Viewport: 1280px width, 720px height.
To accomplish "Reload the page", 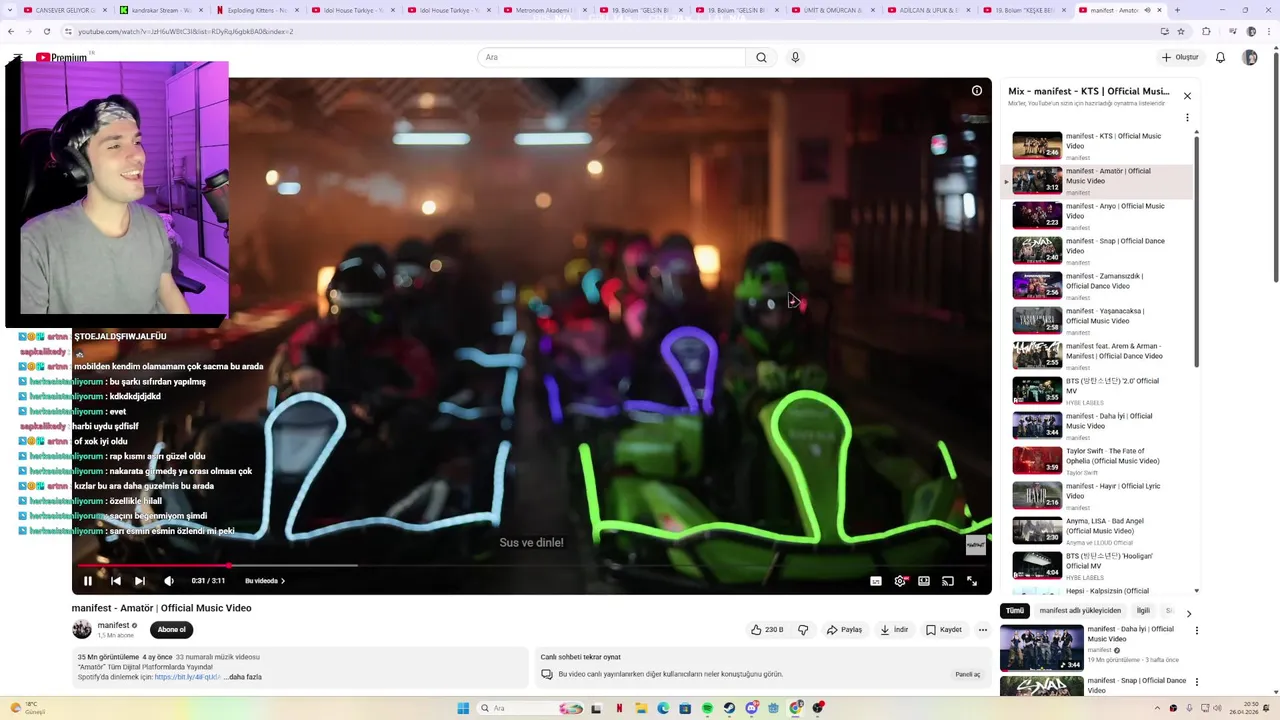I will click(46, 32).
